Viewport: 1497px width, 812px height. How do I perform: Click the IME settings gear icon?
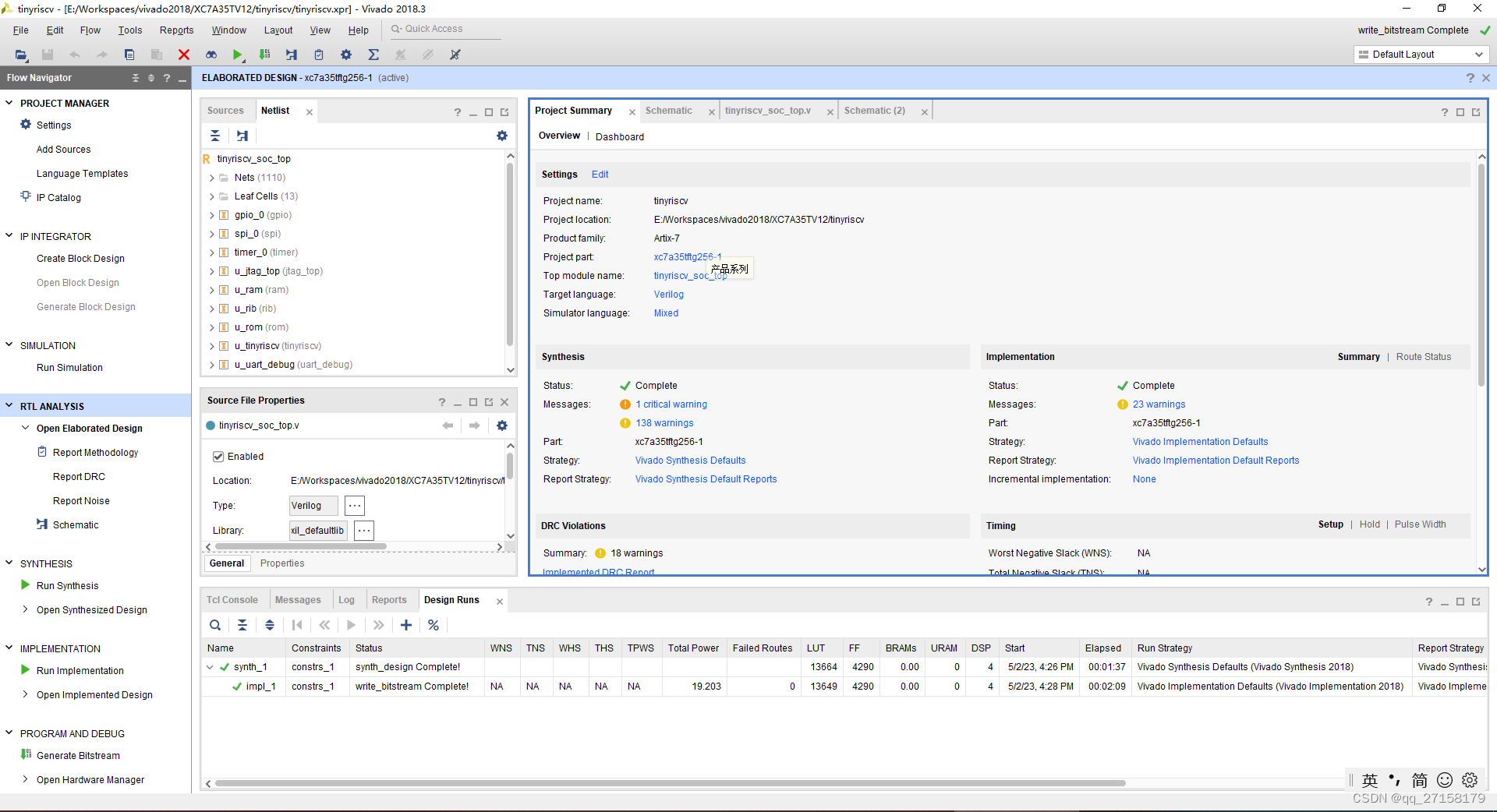[x=1470, y=780]
